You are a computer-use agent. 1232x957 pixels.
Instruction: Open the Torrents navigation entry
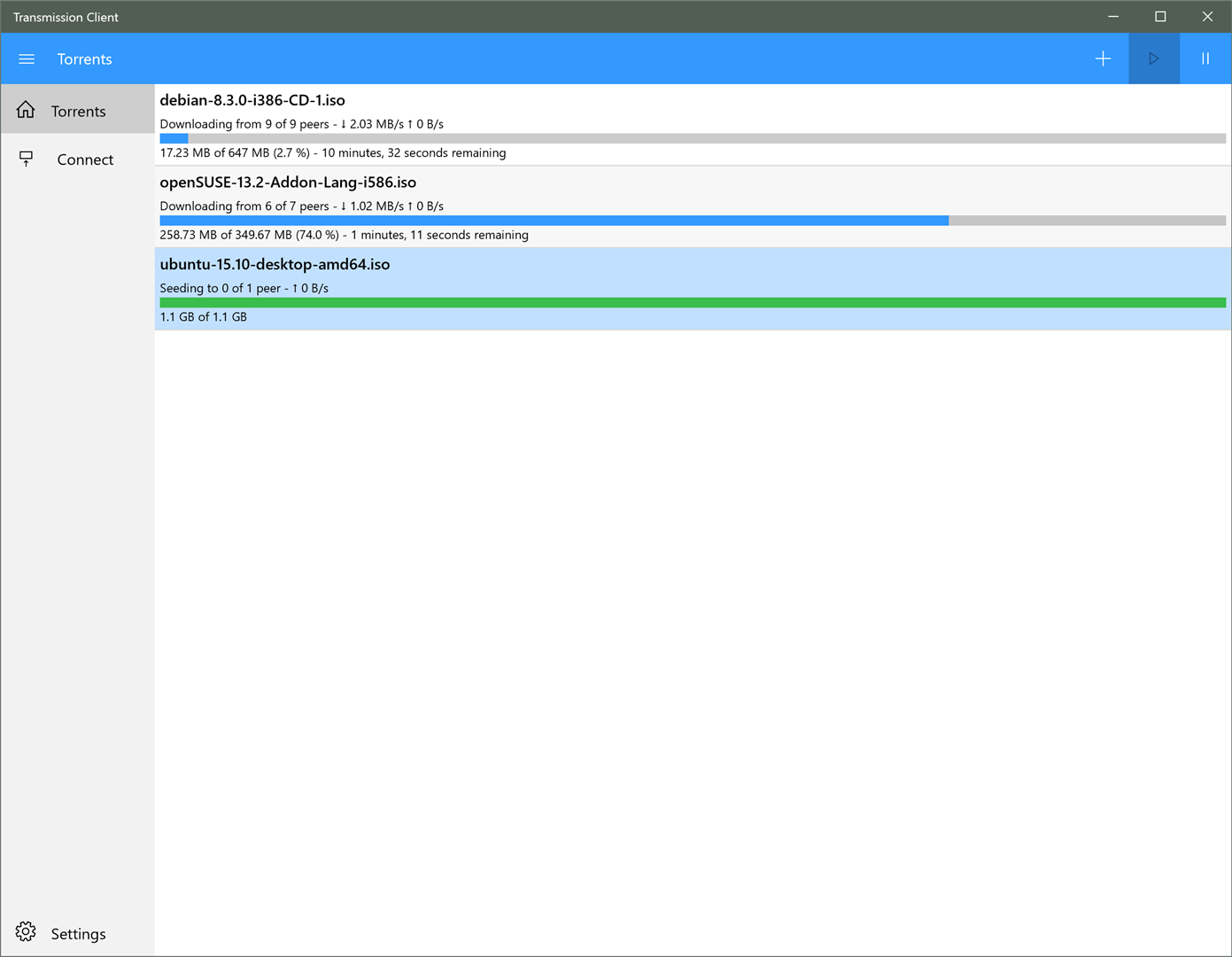coord(80,110)
